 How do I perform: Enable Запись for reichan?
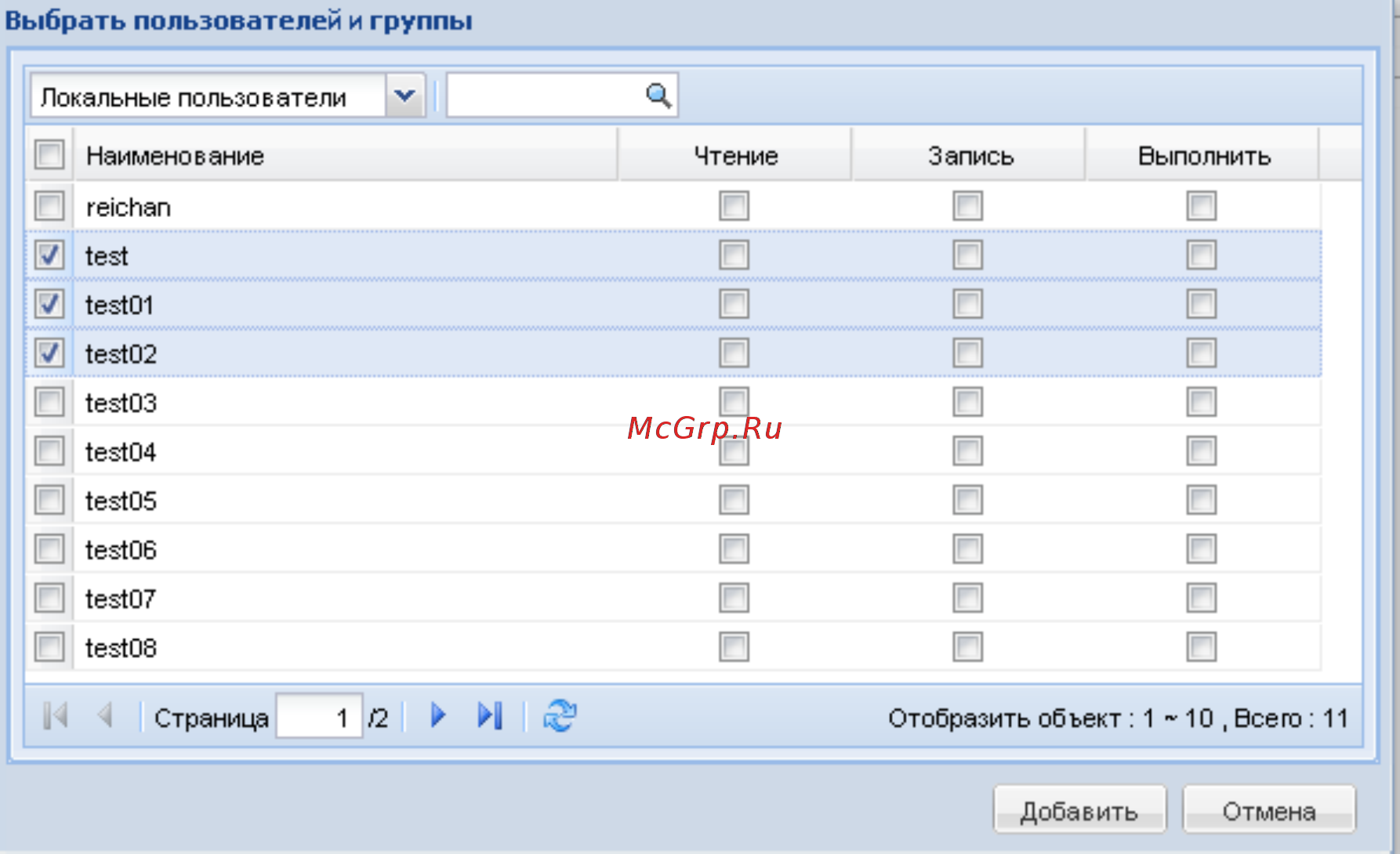968,206
